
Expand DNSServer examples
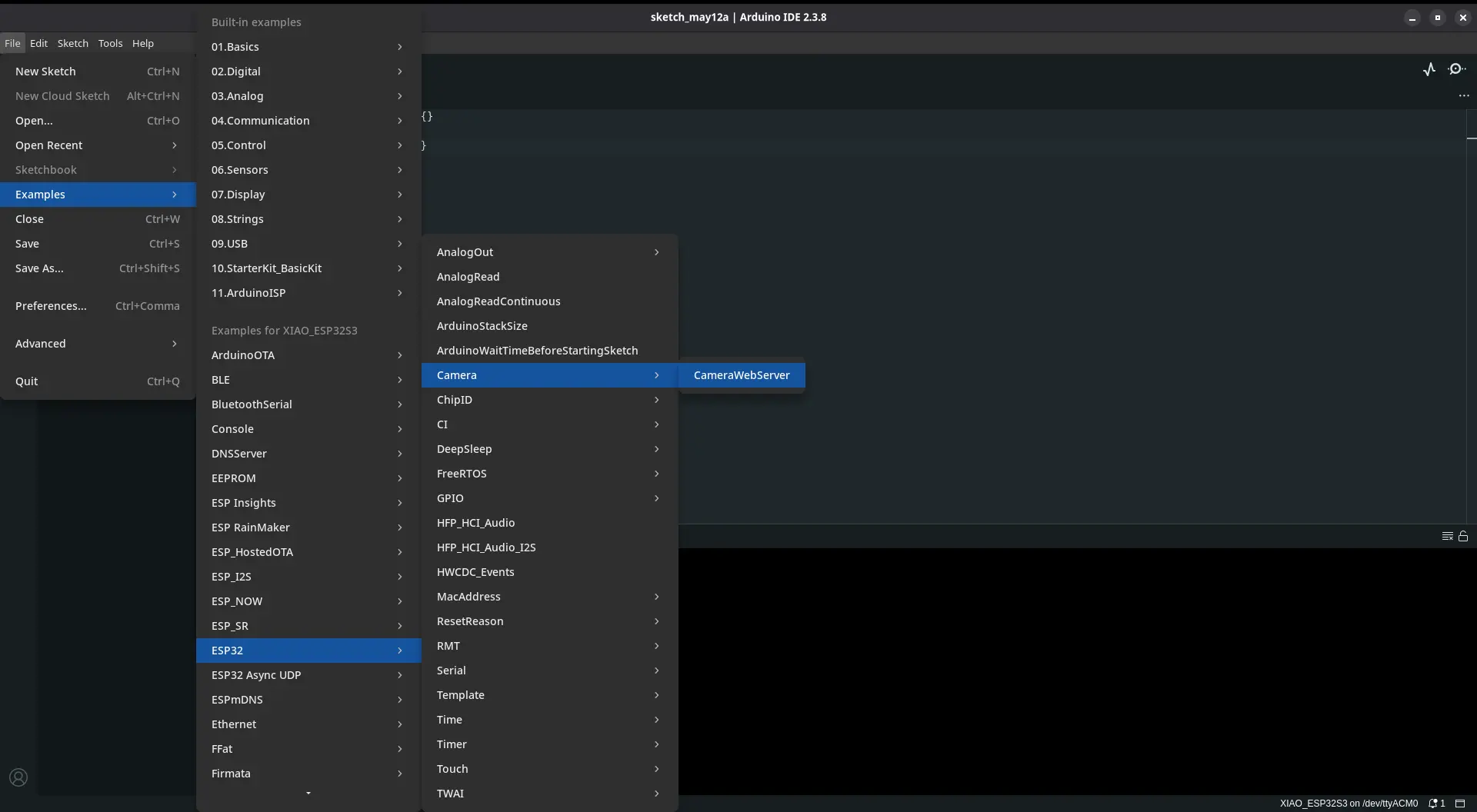pyautogui.click(x=308, y=454)
